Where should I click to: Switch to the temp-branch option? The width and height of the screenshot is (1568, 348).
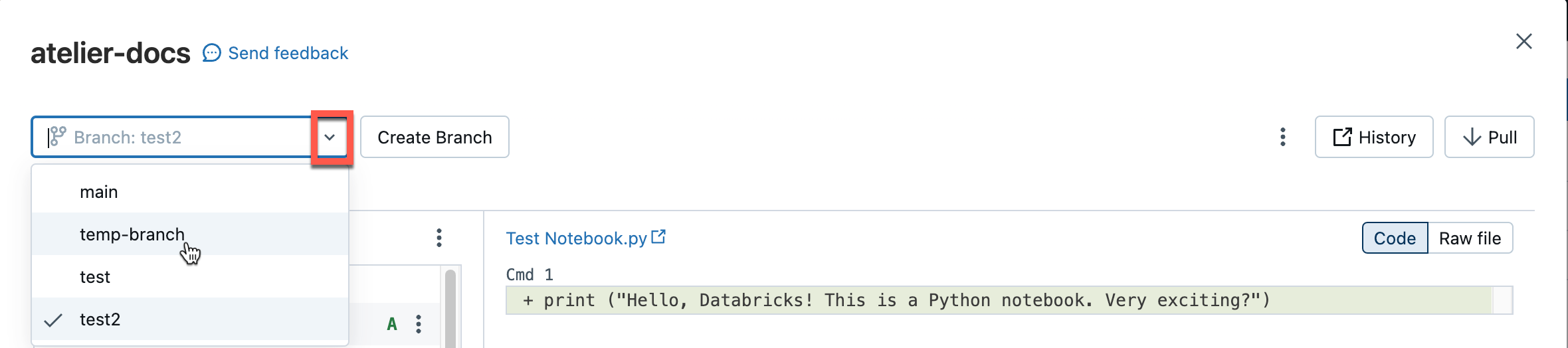pyautogui.click(x=132, y=234)
